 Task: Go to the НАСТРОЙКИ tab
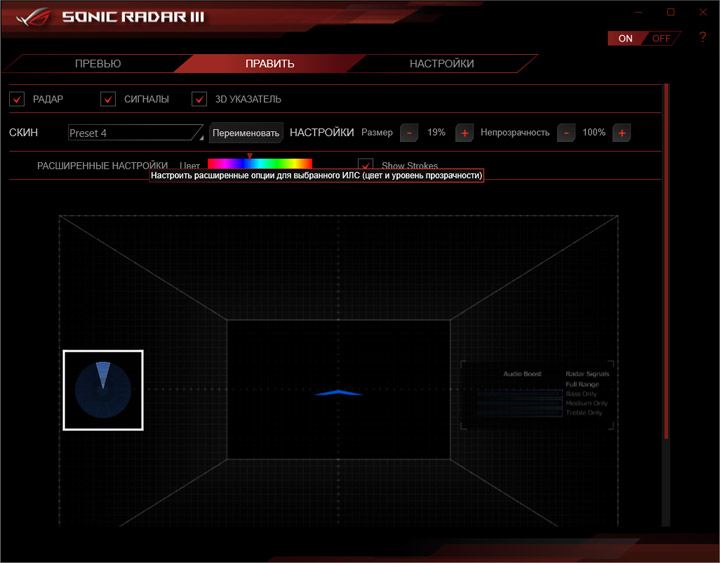(442, 64)
